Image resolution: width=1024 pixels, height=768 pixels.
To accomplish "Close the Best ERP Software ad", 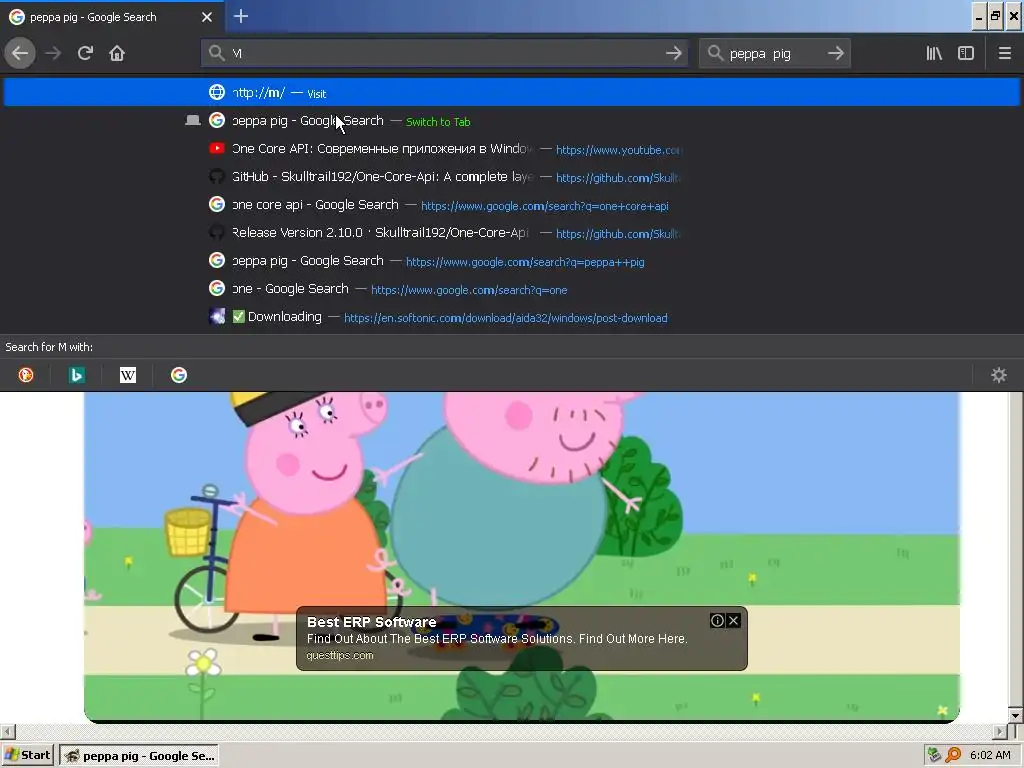I will click(x=733, y=620).
